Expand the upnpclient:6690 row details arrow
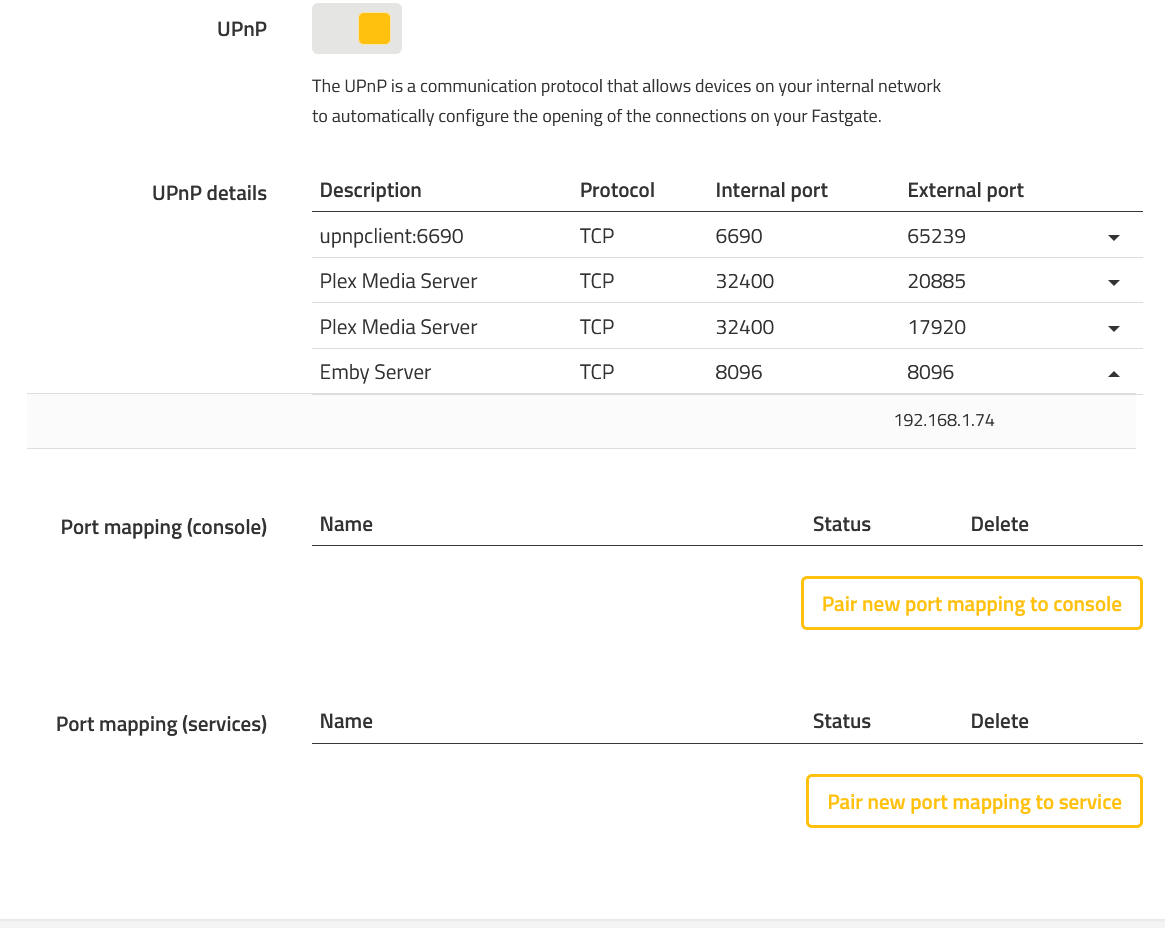 tap(1113, 238)
